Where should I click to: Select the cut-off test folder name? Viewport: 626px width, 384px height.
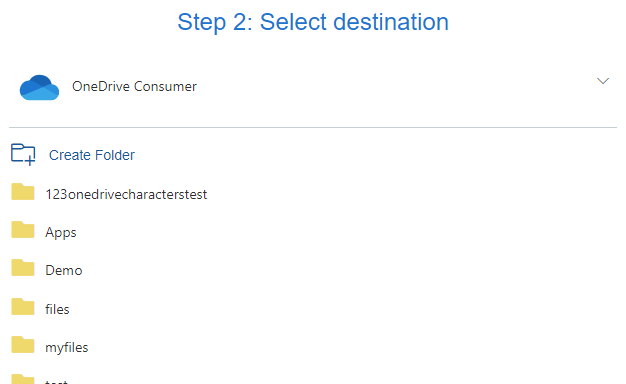point(56,382)
